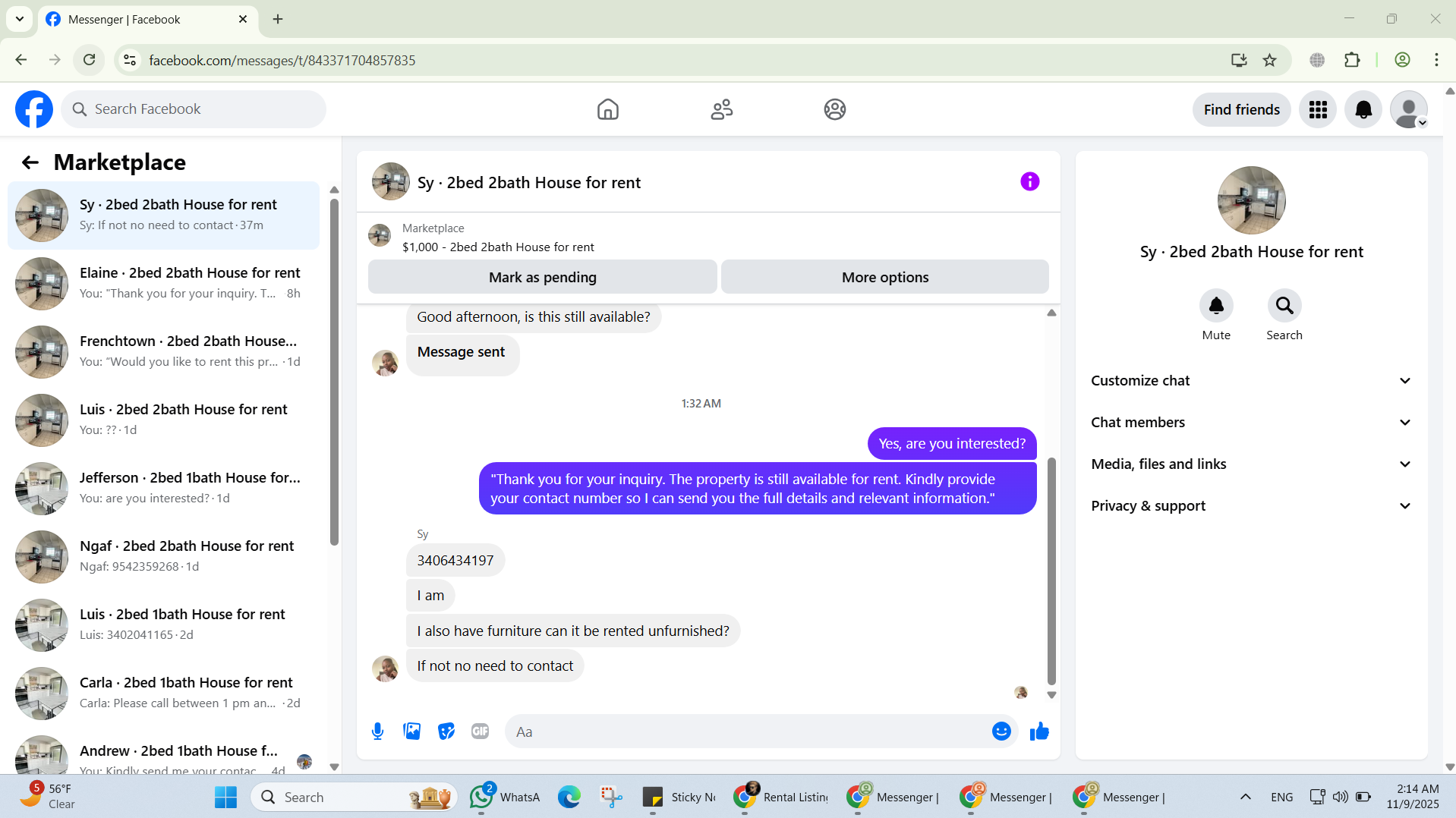The height and width of the screenshot is (818, 1456).
Task: Send a thumbs-up like
Action: point(1039,731)
